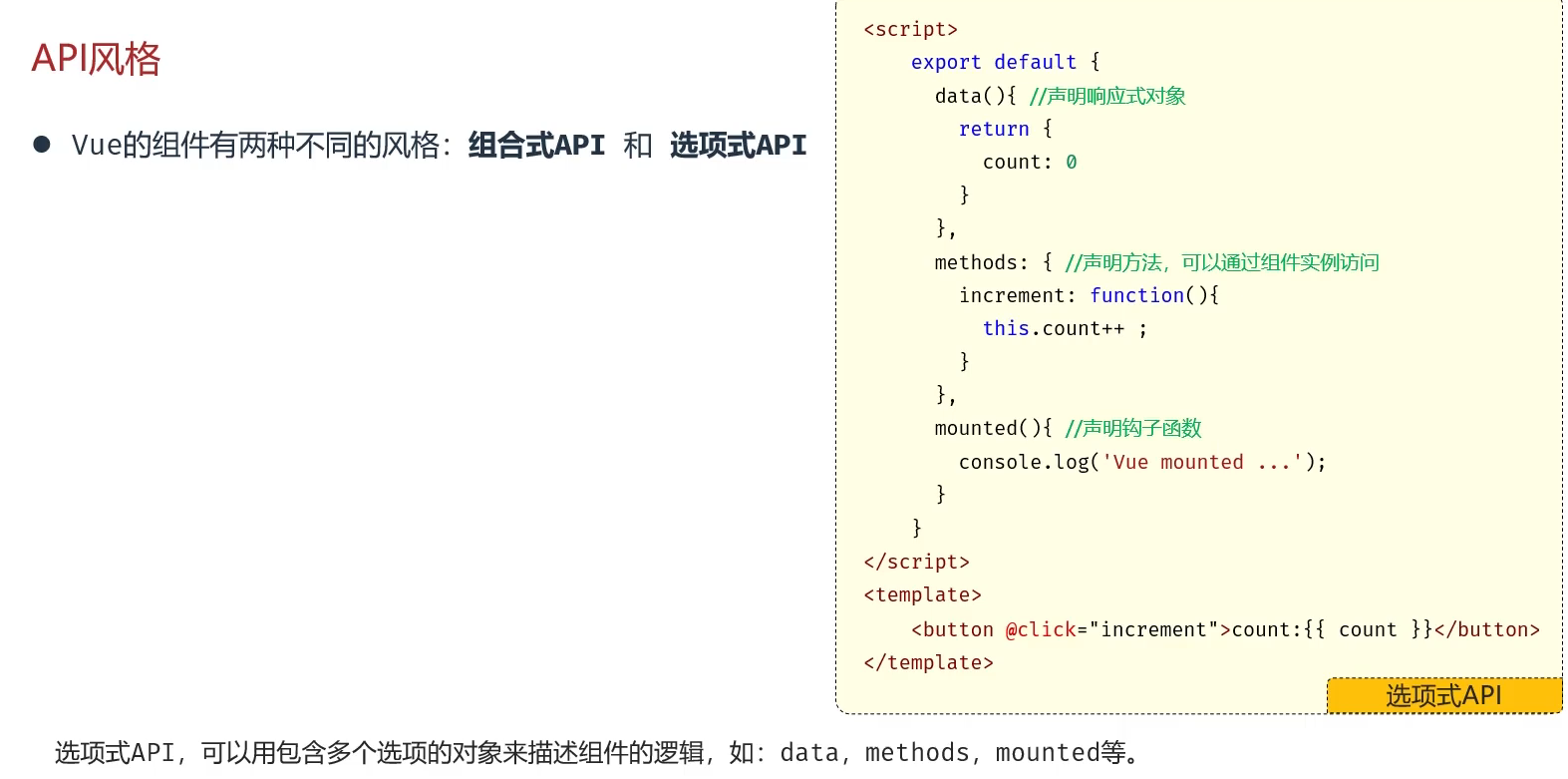Image resolution: width=1568 pixels, height=779 pixels.
Task: Click the opening '<template>' tag
Action: 922,594
